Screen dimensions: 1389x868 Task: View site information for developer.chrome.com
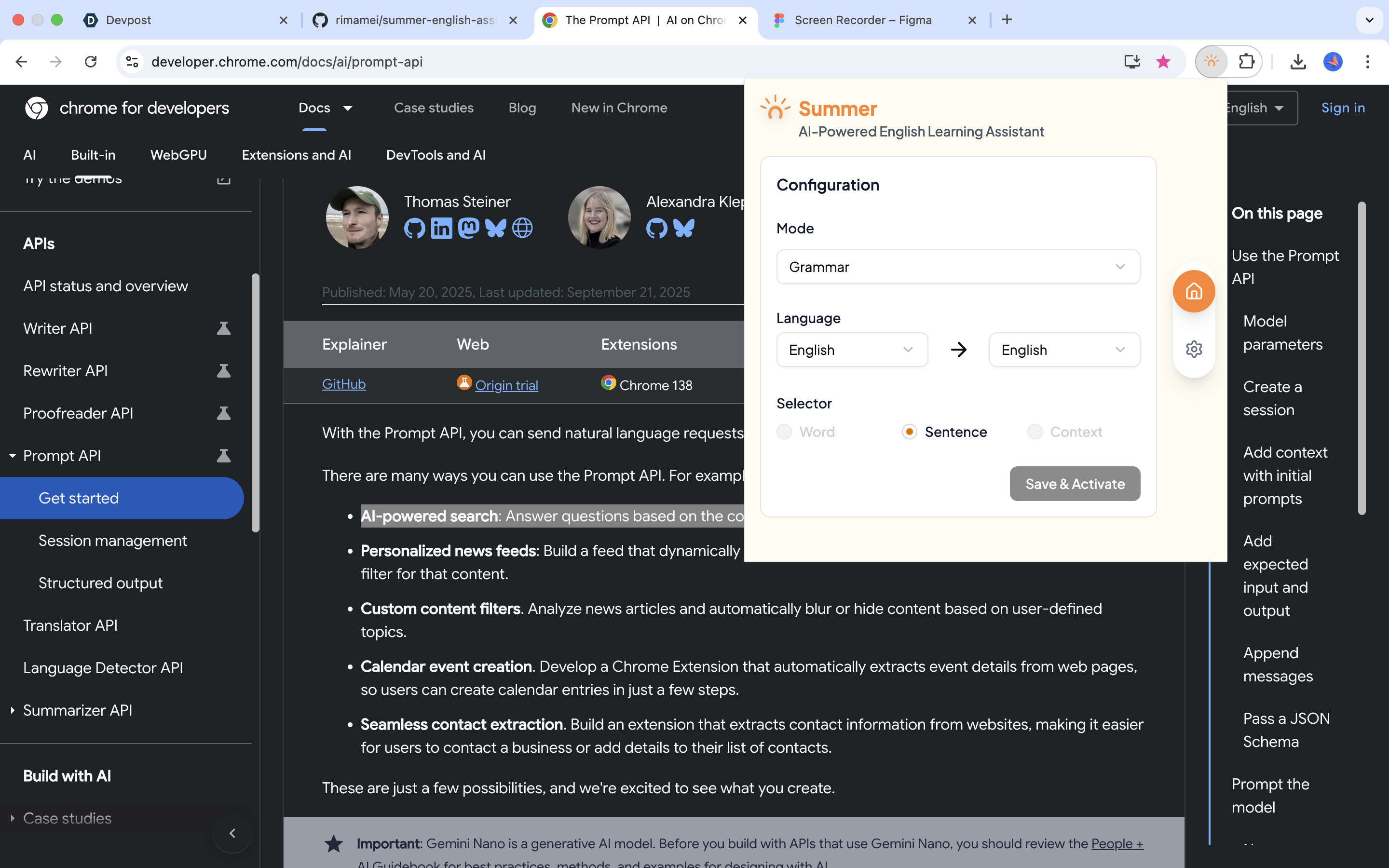pyautogui.click(x=132, y=61)
